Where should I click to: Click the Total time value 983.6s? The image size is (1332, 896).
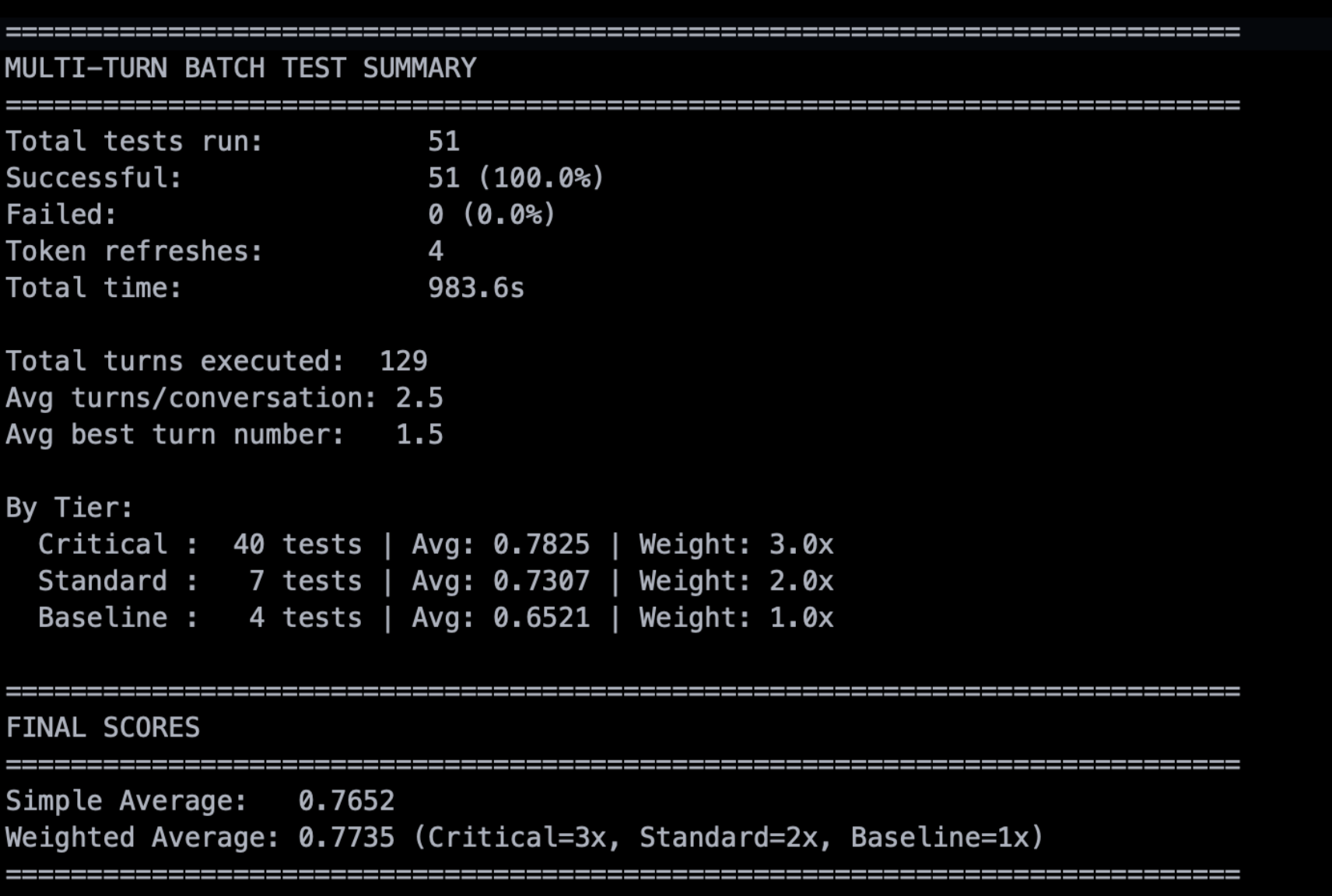(x=476, y=289)
